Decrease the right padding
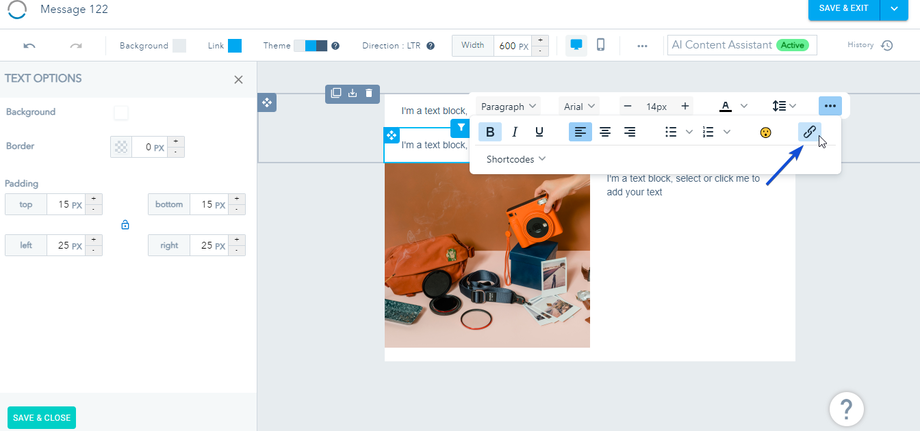 (237, 251)
